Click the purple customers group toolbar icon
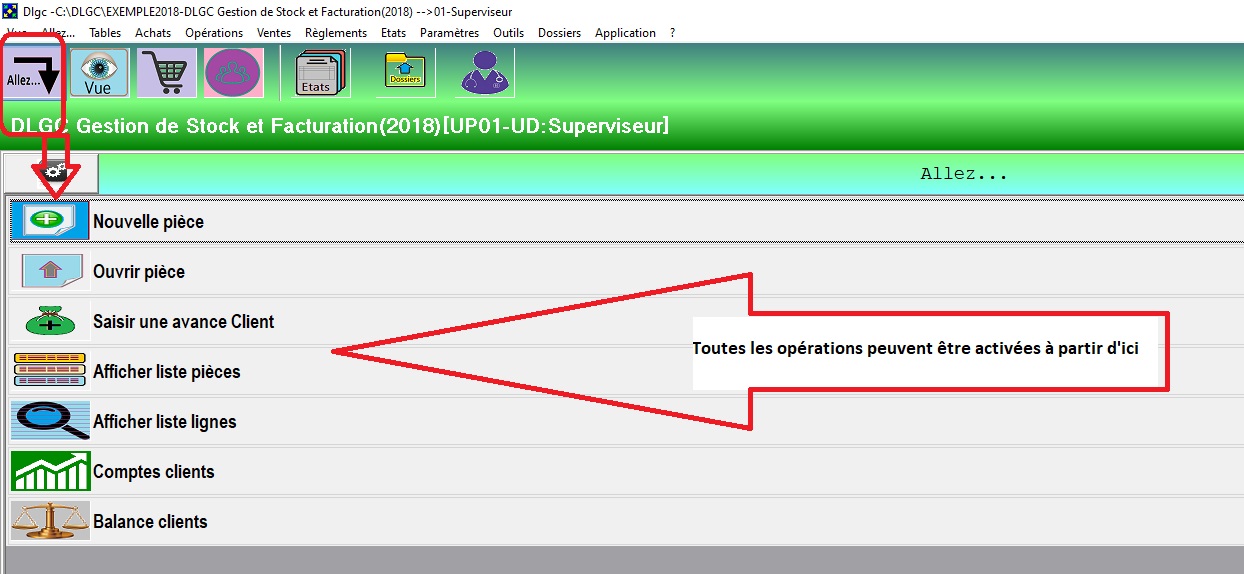The height and width of the screenshot is (574, 1244). [x=233, y=73]
